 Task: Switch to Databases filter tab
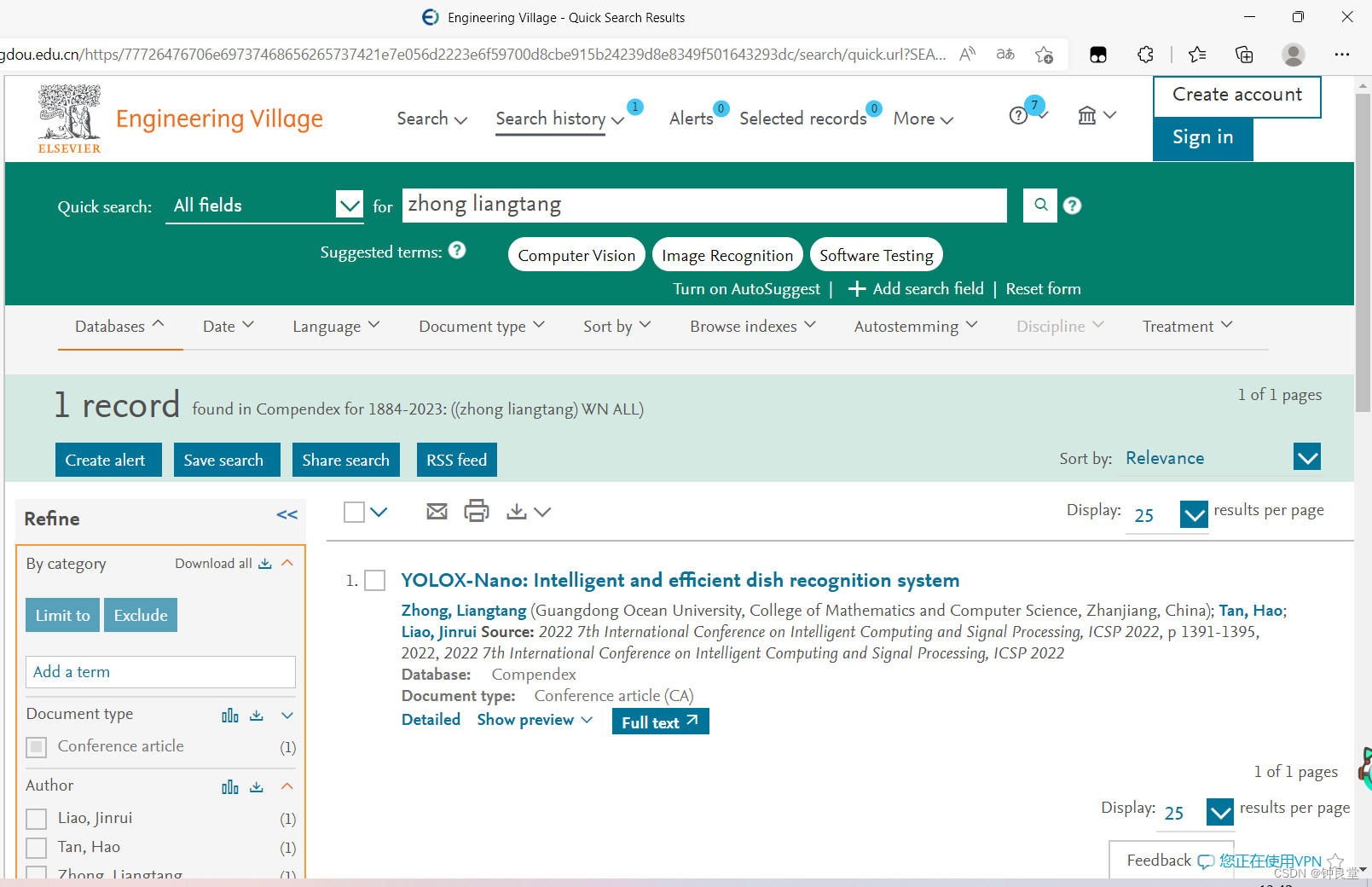pos(119,327)
